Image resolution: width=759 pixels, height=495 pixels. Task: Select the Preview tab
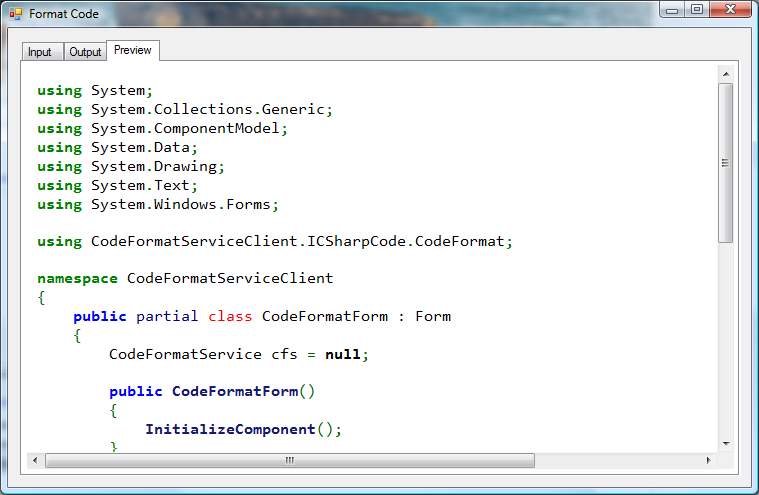coord(132,50)
